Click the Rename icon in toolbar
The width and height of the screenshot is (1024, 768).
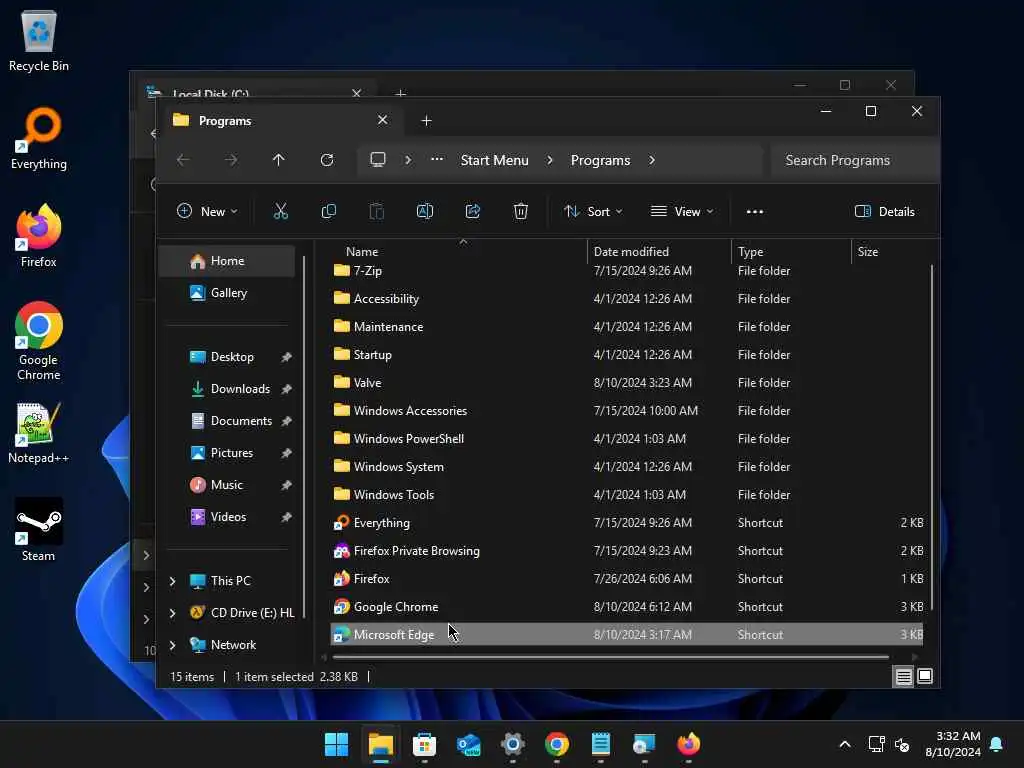424,212
